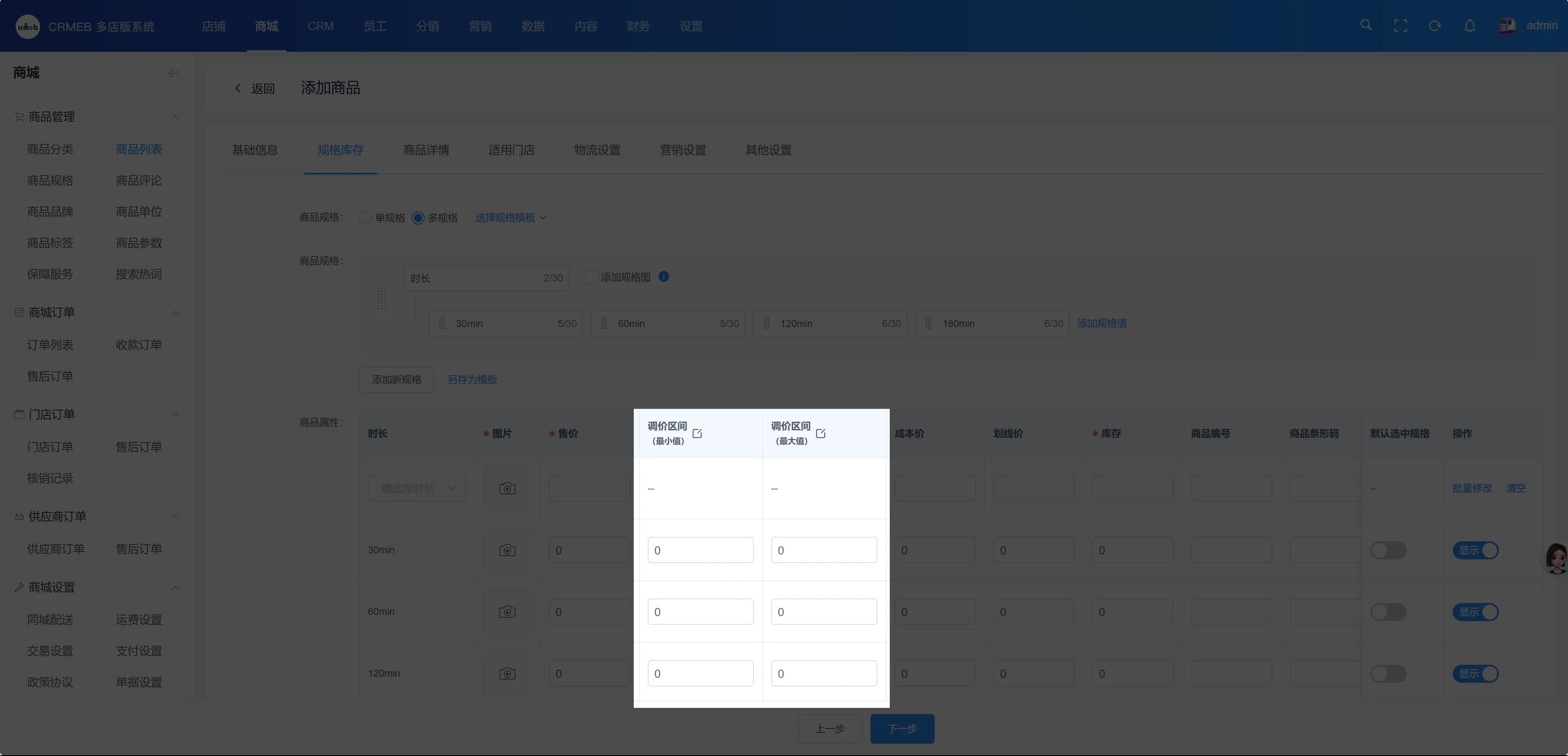Click edit icon for 调价区间 最小值
This screenshot has width=1568, height=756.
697,434
